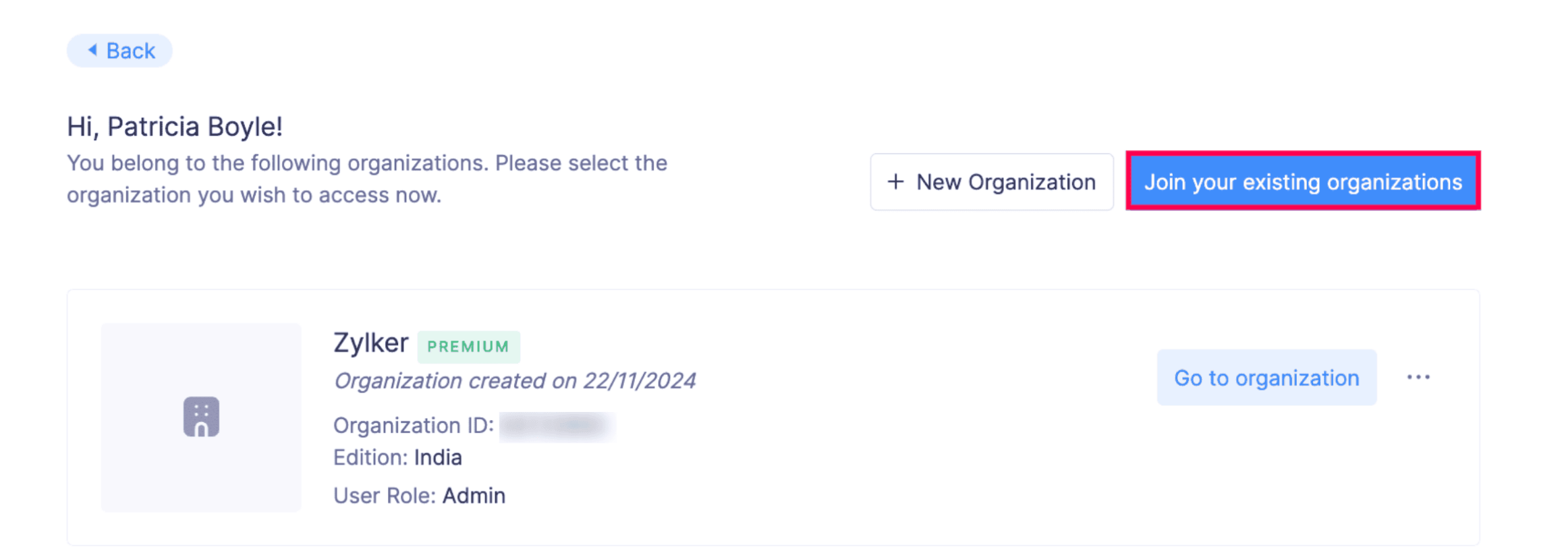Click the Back button
This screenshot has width=1568, height=557.
(x=119, y=51)
